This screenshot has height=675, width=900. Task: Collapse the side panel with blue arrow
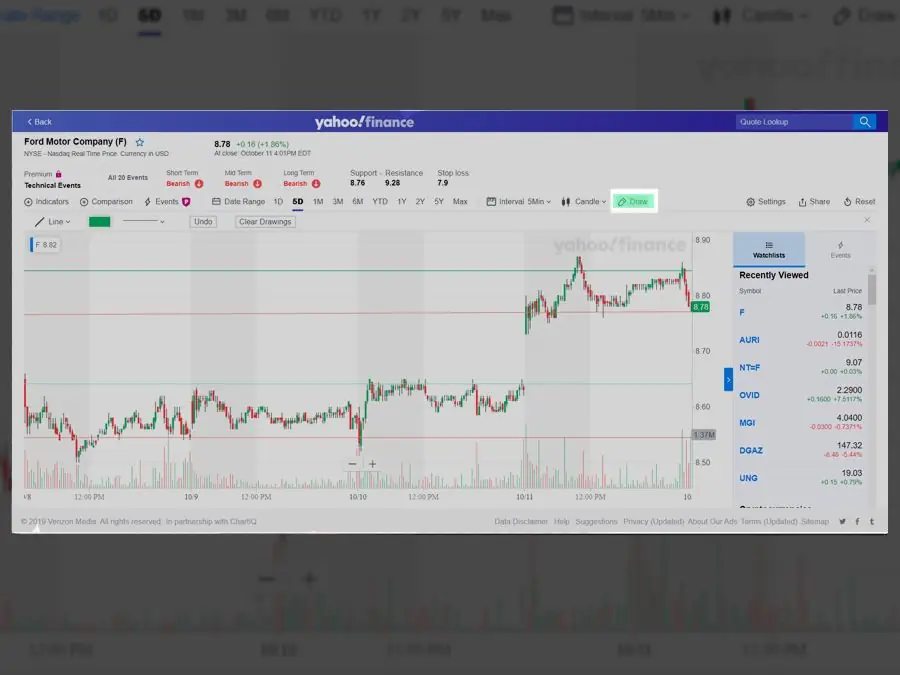click(x=728, y=380)
